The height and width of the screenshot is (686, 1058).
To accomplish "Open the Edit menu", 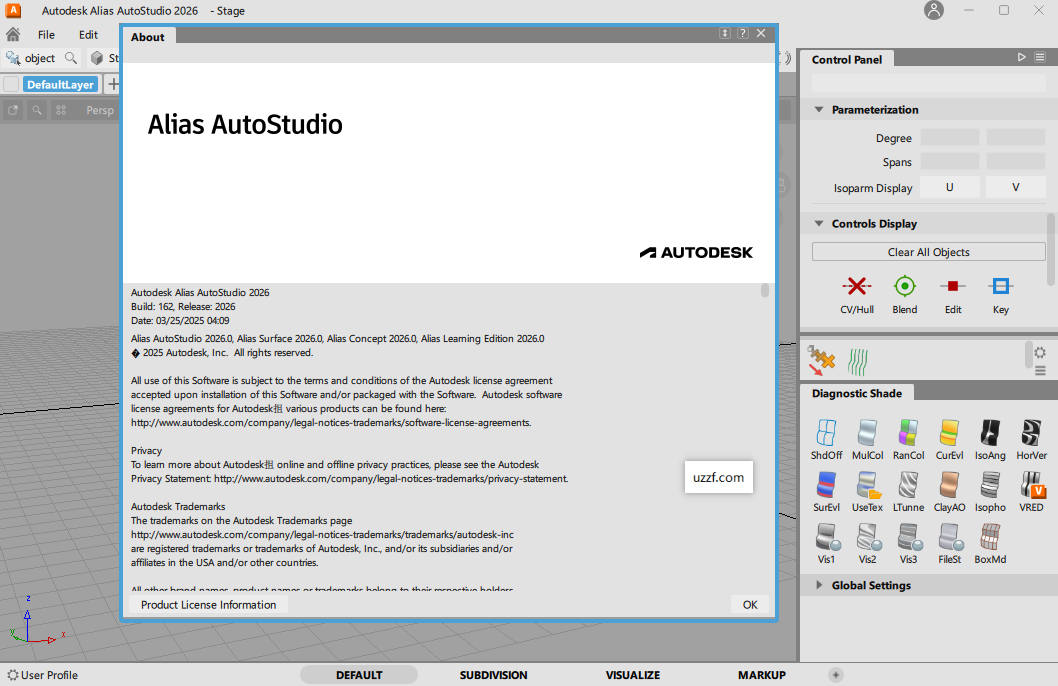I will click(x=88, y=34).
